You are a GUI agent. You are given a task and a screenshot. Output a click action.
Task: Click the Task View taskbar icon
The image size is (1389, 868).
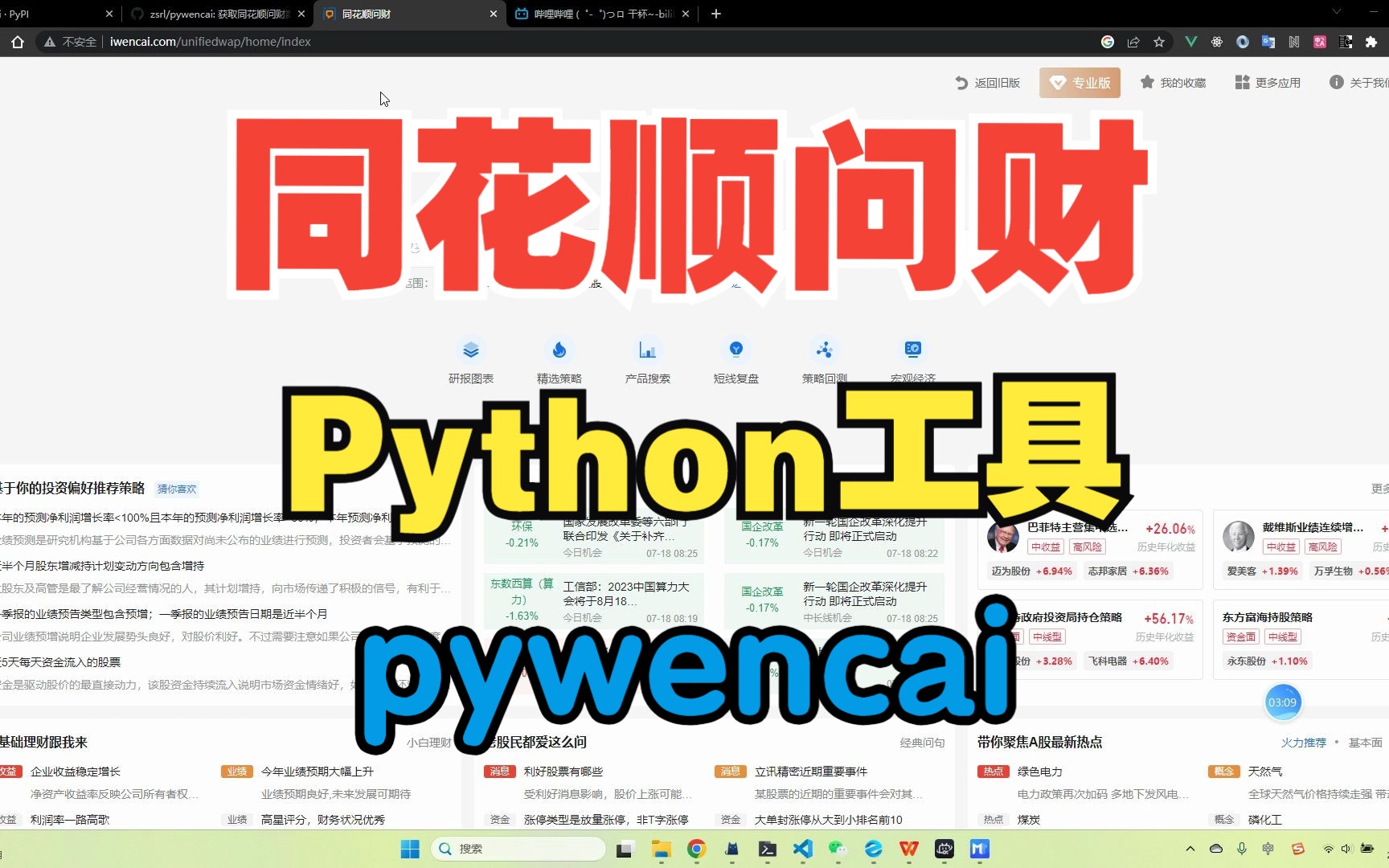tap(626, 849)
